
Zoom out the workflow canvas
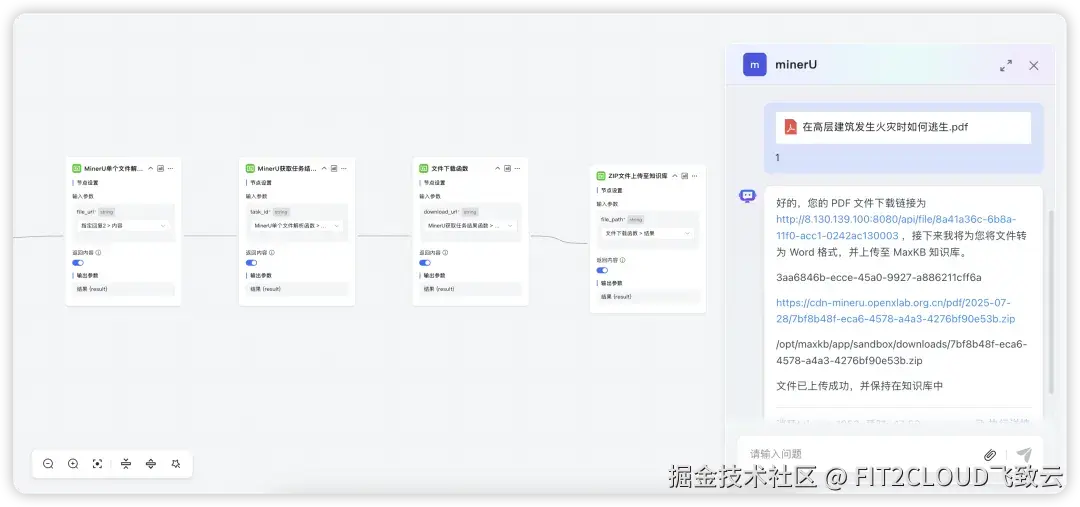48,464
